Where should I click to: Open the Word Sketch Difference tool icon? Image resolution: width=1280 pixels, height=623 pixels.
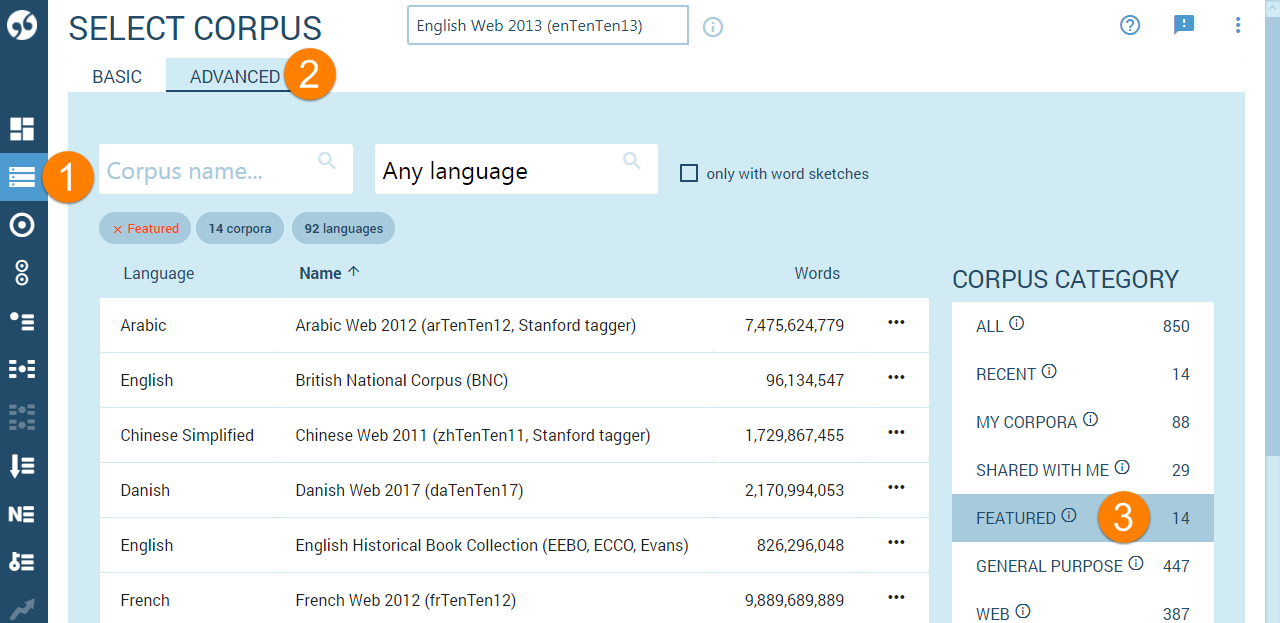point(22,272)
